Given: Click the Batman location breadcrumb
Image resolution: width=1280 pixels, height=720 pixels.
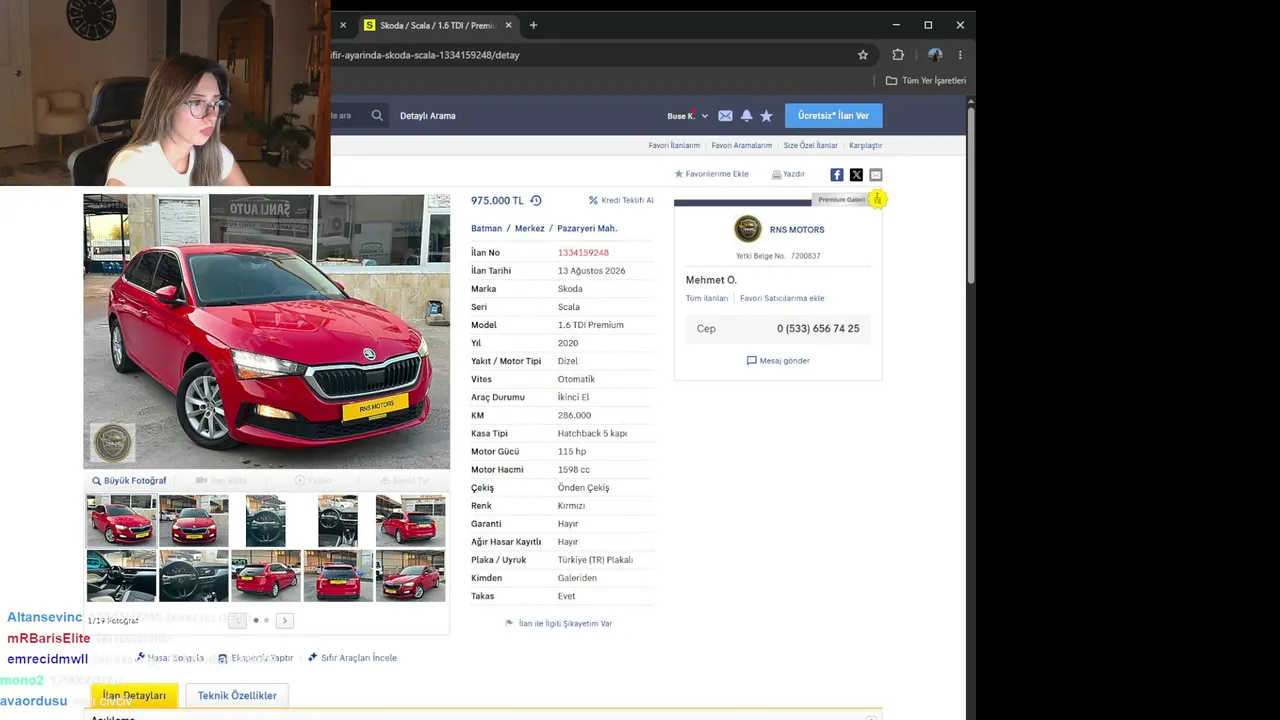Looking at the screenshot, I should click(x=487, y=228).
